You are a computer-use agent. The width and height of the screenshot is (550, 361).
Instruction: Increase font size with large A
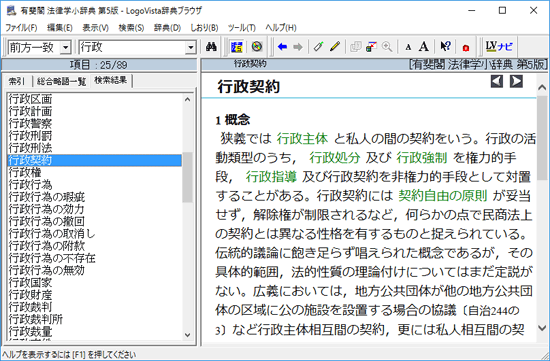424,47
